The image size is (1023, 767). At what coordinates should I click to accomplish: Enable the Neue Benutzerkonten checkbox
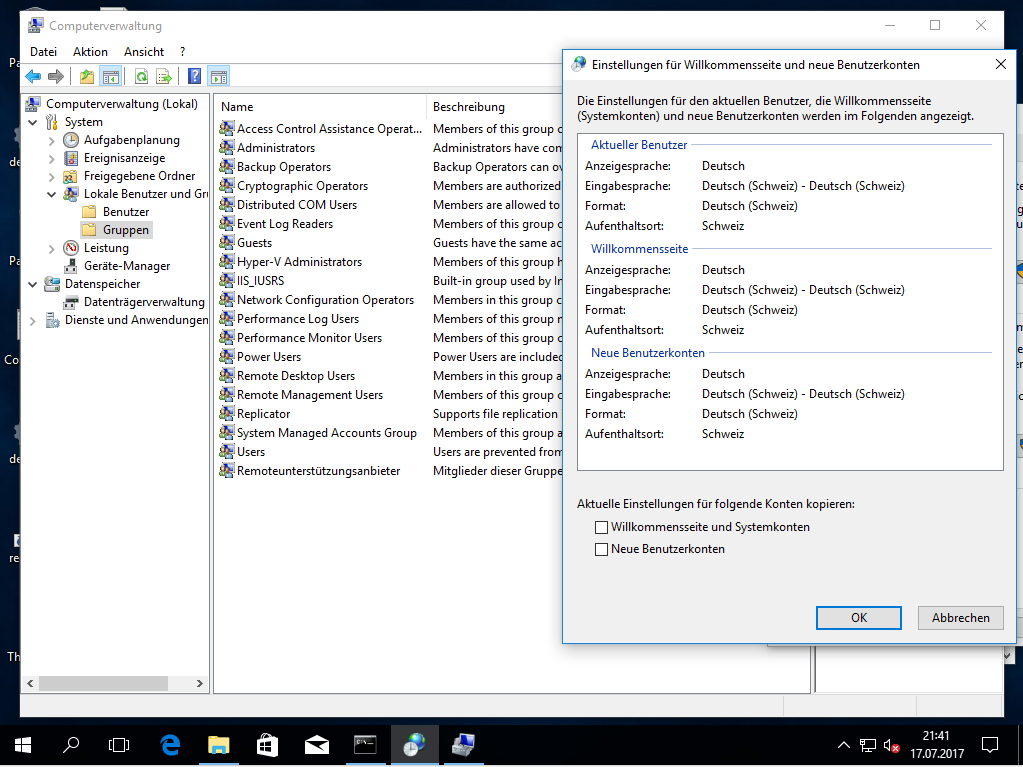pyautogui.click(x=602, y=549)
